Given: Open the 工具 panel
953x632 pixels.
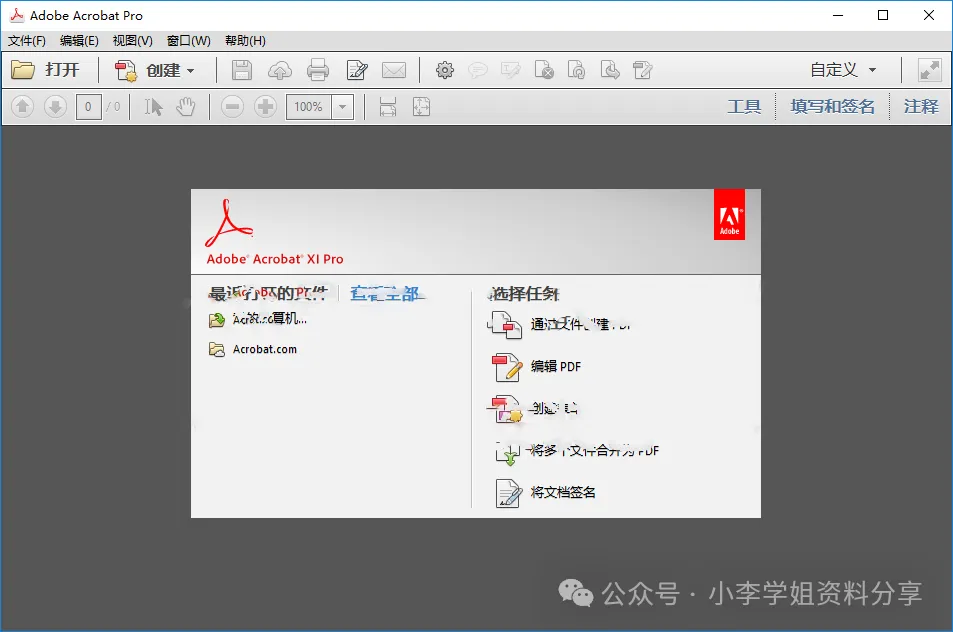Looking at the screenshot, I should [745, 106].
